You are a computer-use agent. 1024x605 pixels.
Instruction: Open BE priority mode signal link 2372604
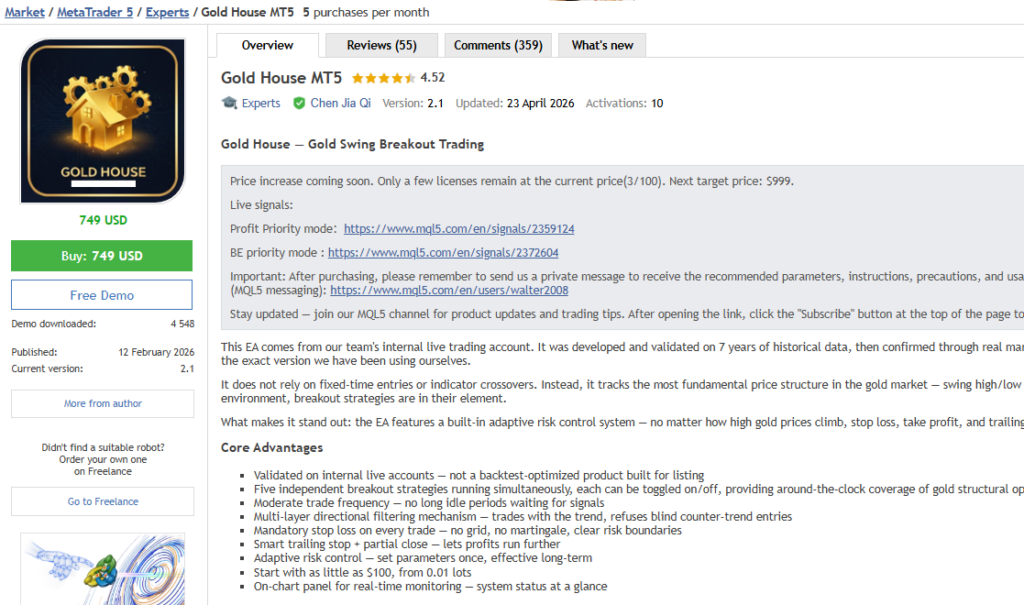point(443,253)
